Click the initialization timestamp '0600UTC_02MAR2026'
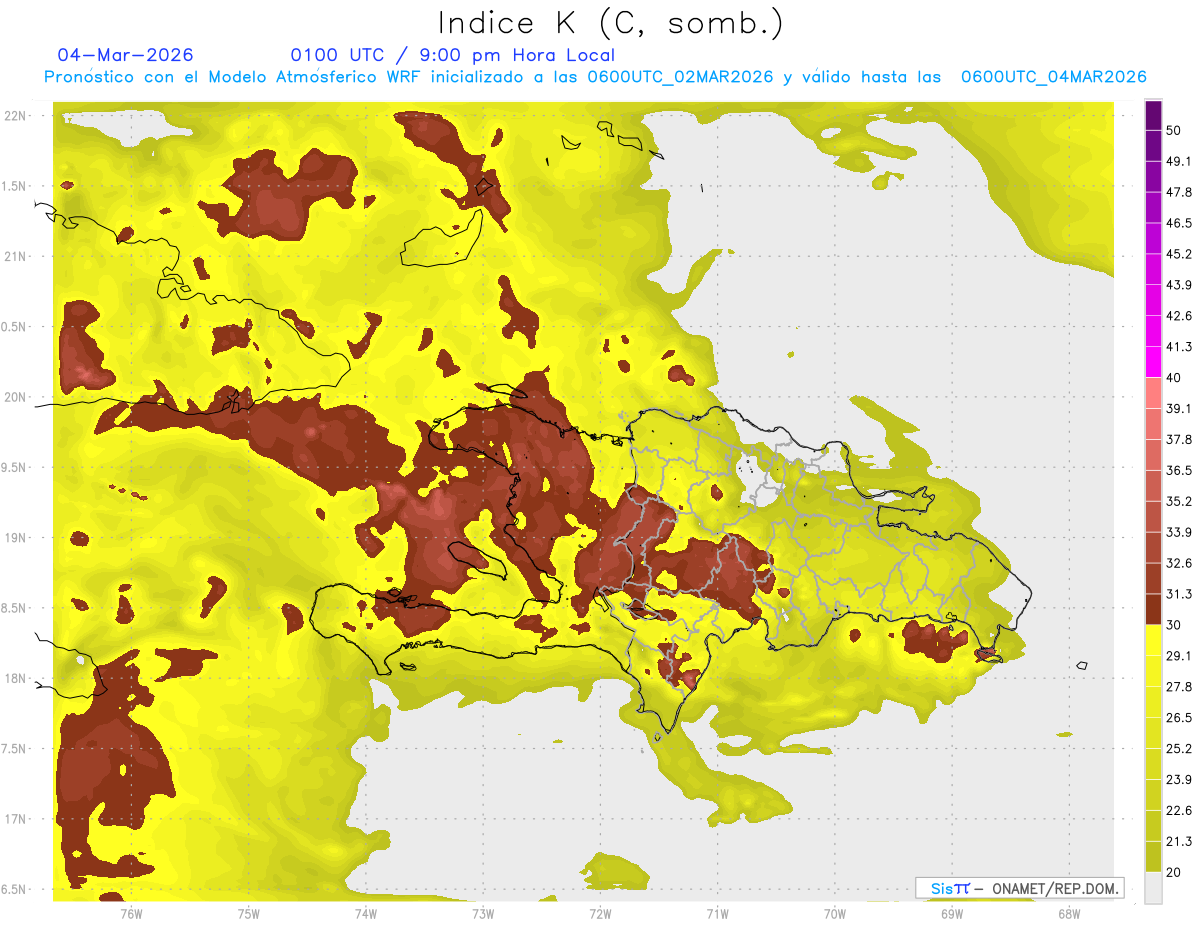 [x=680, y=77]
